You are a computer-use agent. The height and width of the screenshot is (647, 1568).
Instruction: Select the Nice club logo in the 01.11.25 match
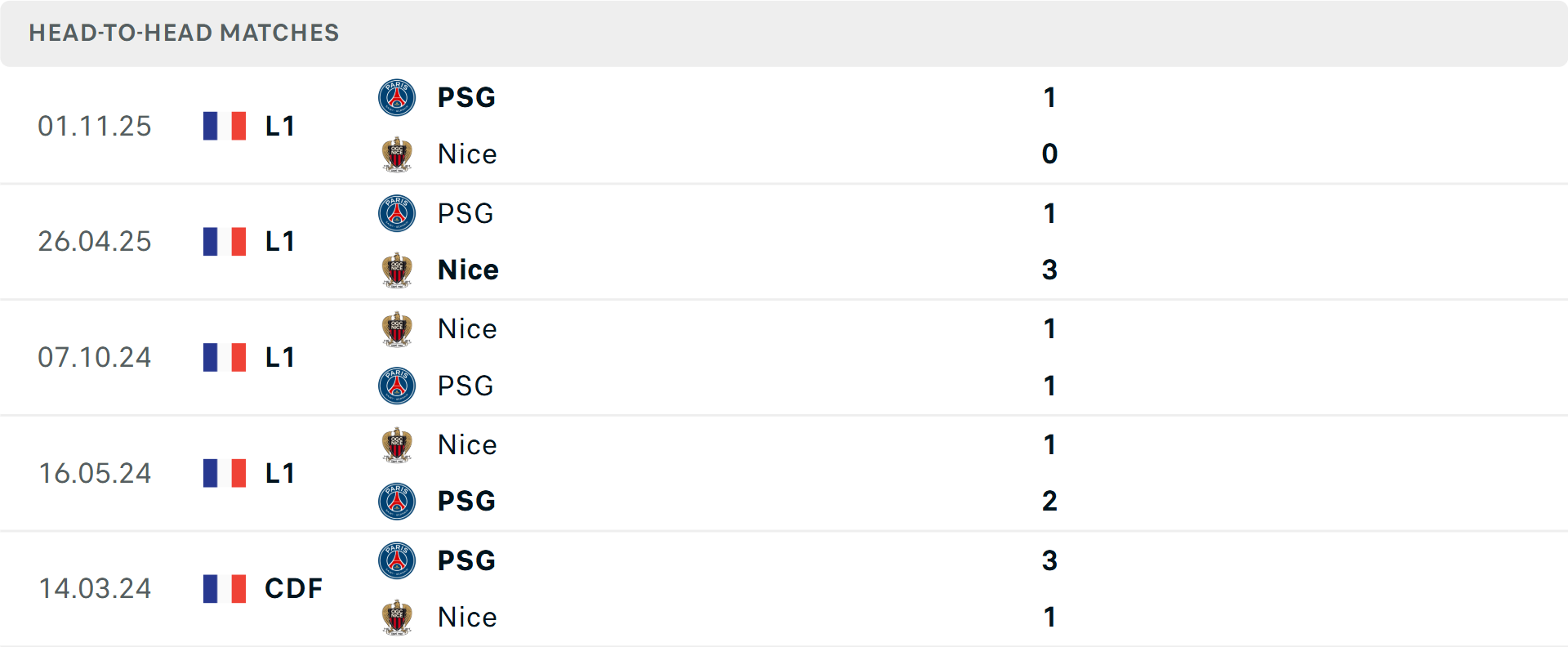(x=398, y=154)
